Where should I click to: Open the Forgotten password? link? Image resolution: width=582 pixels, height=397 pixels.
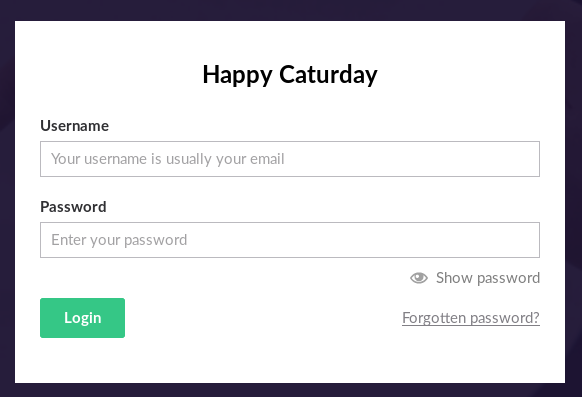tap(471, 318)
